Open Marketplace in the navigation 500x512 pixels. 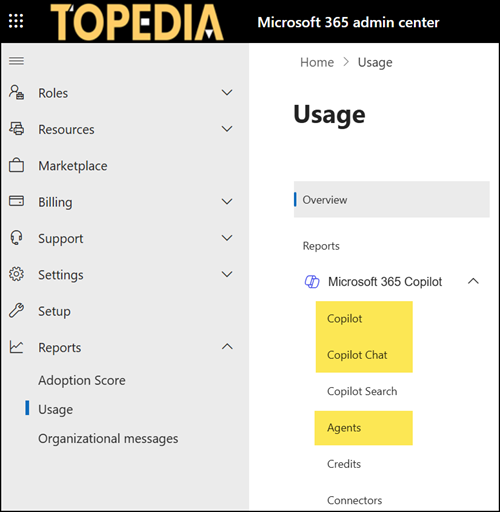tap(73, 166)
